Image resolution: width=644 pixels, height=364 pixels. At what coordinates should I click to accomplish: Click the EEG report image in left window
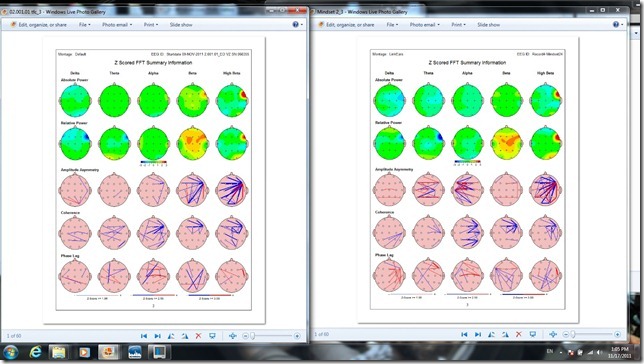[x=154, y=180]
